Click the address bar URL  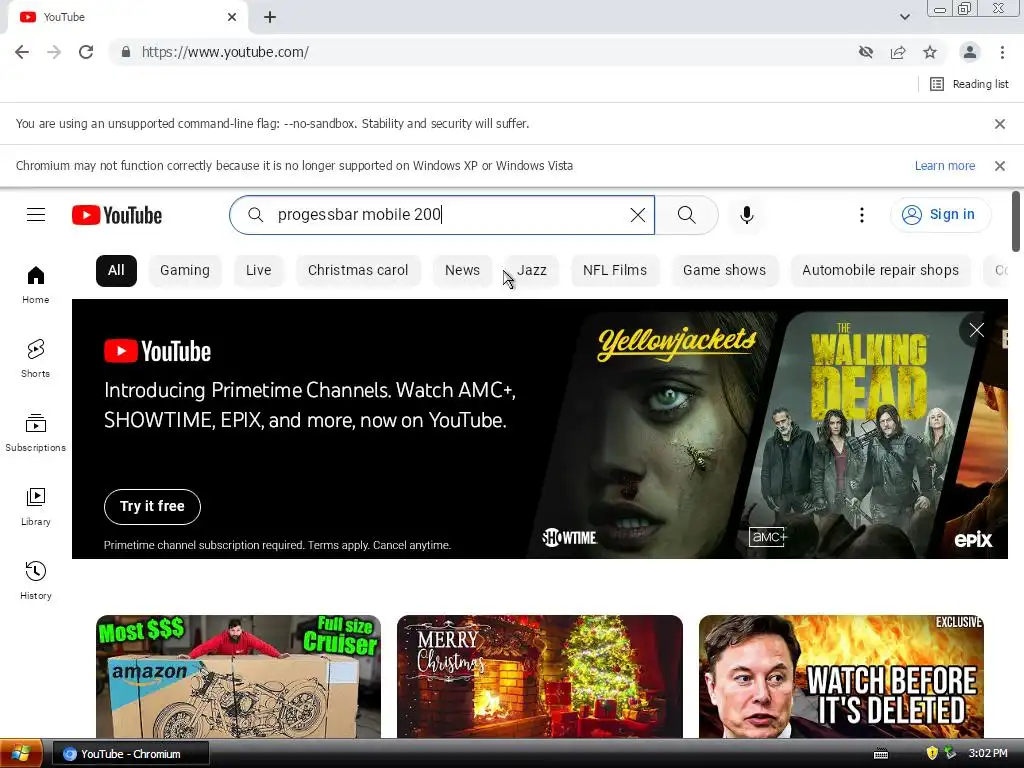coord(225,52)
